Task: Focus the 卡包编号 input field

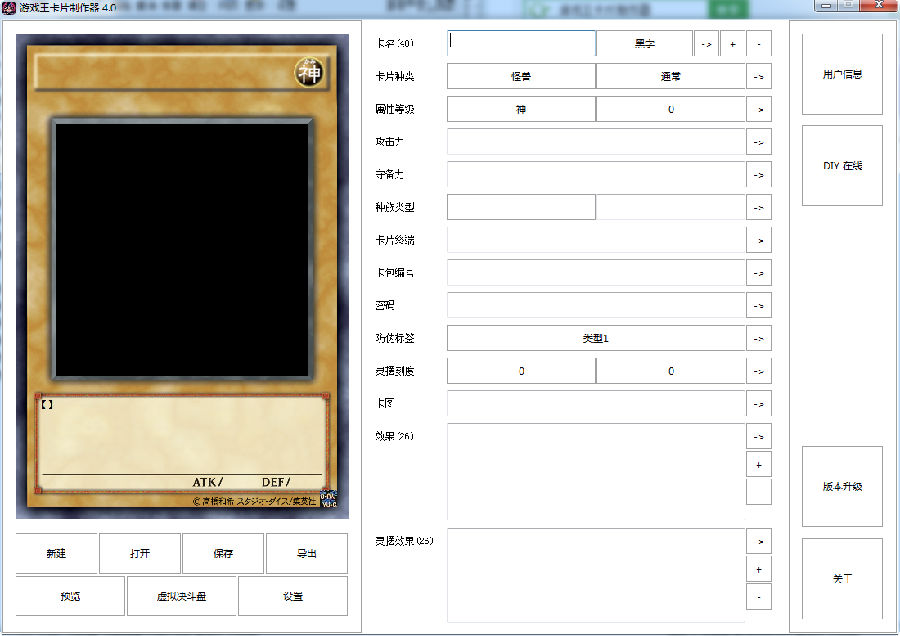Action: click(596, 273)
